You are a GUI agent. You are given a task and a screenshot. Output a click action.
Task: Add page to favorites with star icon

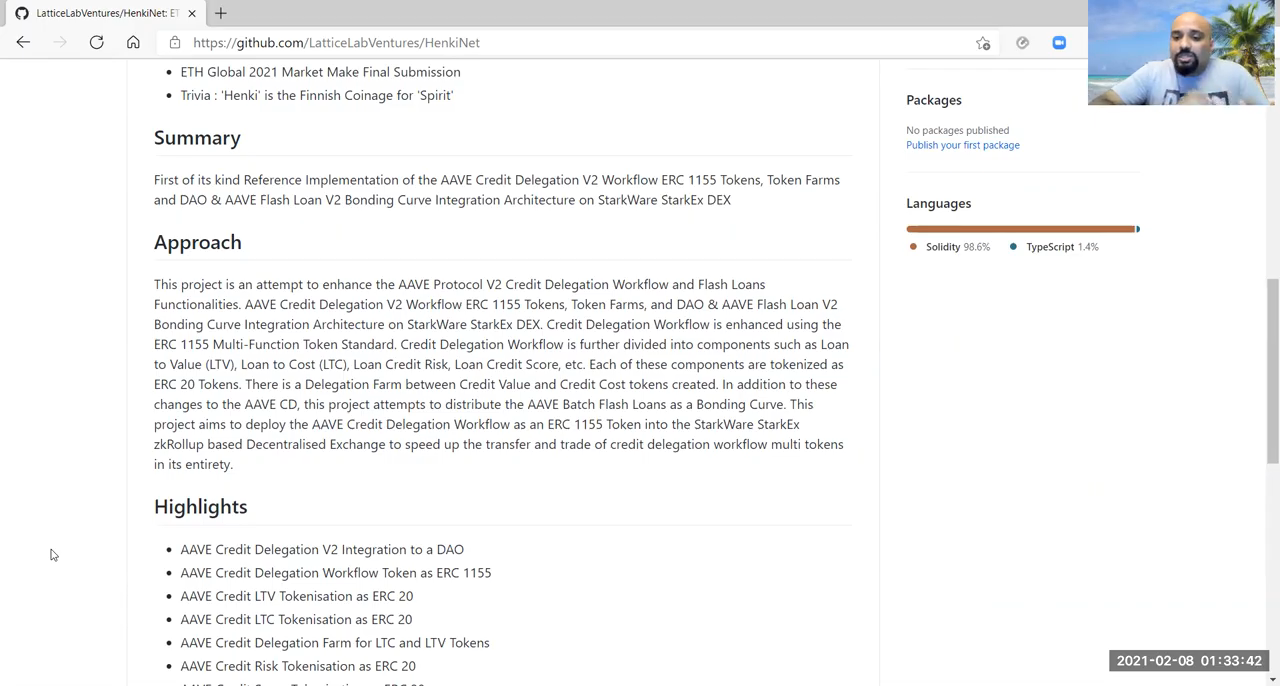click(x=983, y=43)
